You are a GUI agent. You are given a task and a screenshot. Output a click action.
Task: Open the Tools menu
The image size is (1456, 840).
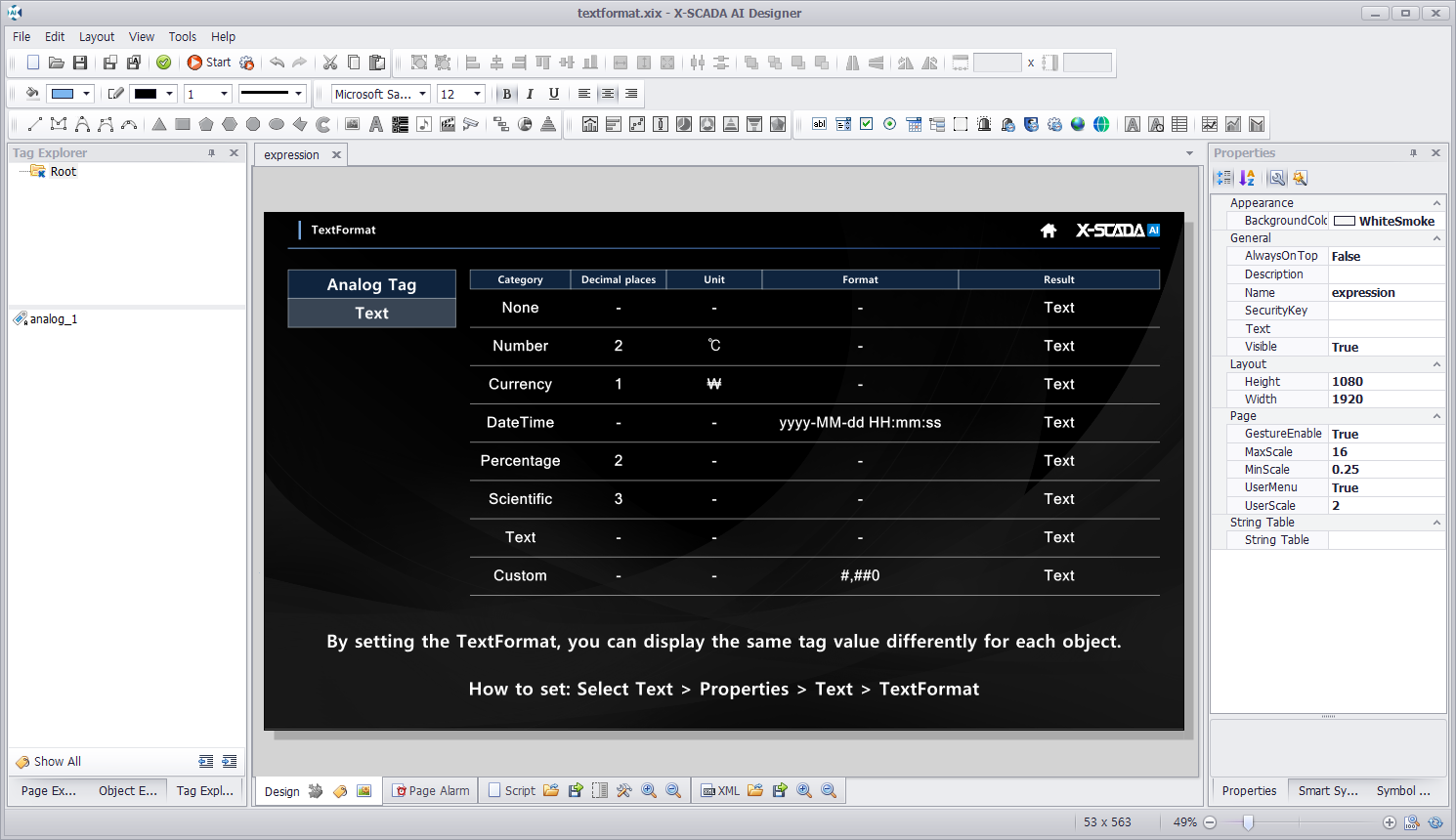182,36
